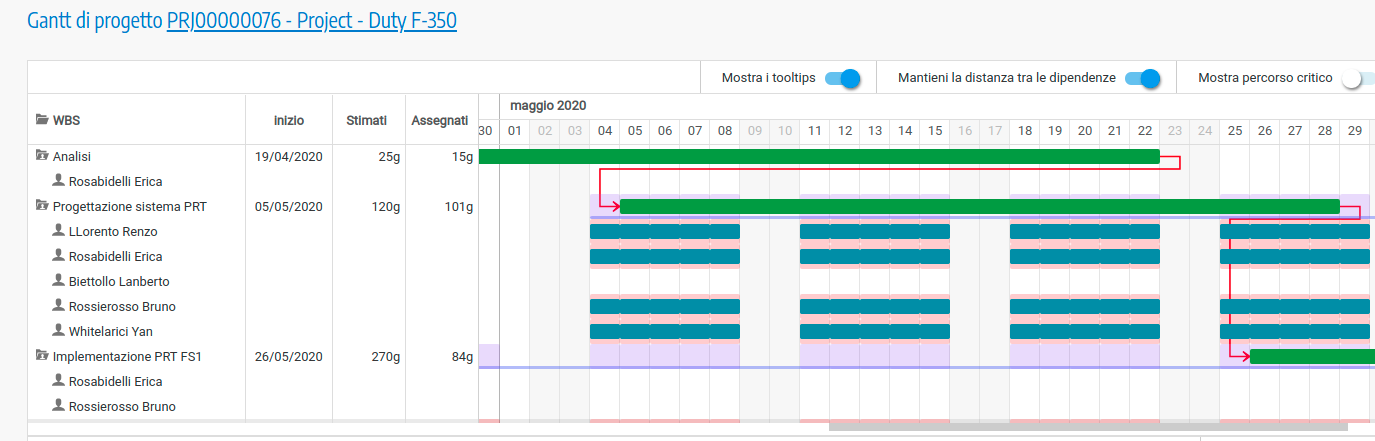Screen dimensions: 1375x441
Task: Click the folder icon beside Analisi
Action: (42, 156)
